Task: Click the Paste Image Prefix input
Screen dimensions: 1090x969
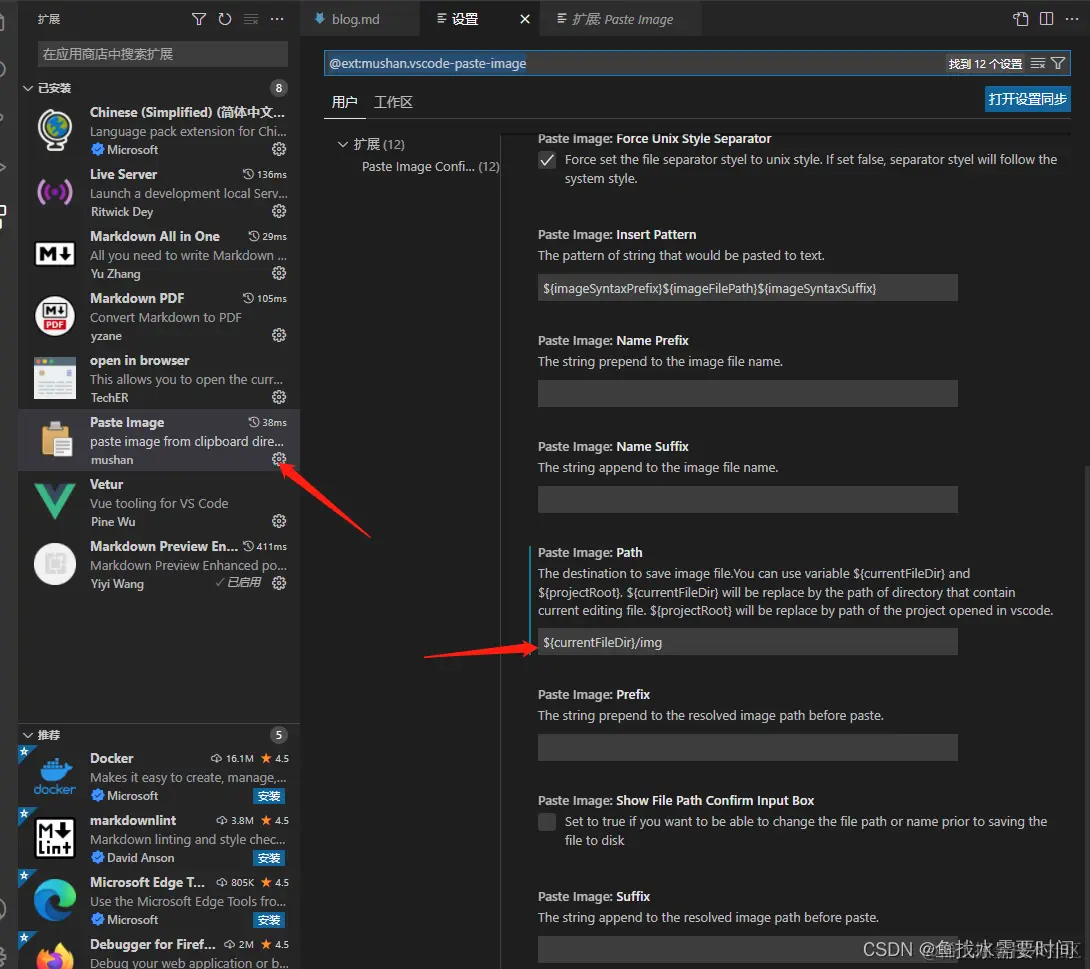Action: tap(747, 748)
